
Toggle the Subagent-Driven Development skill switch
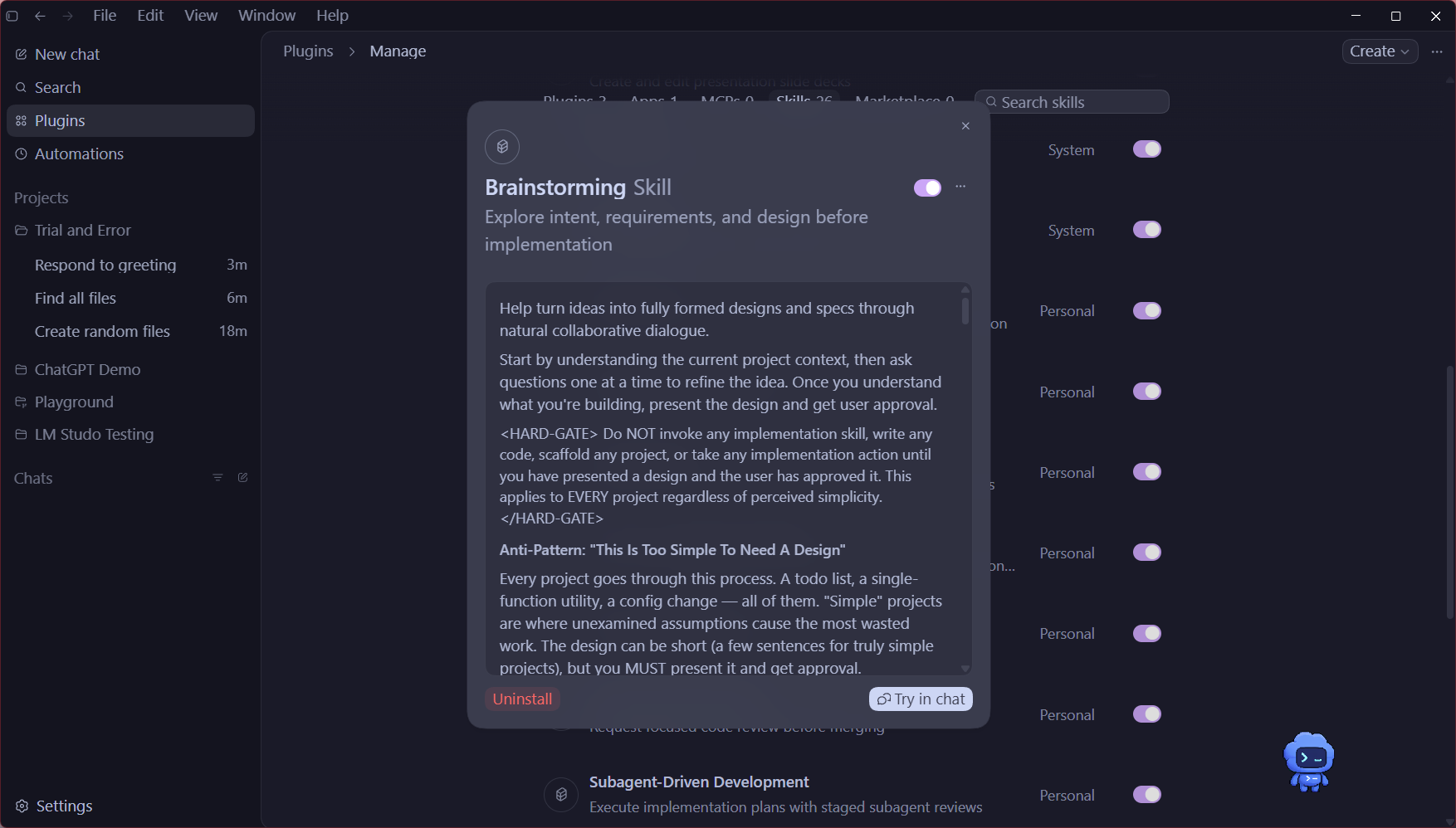1147,795
